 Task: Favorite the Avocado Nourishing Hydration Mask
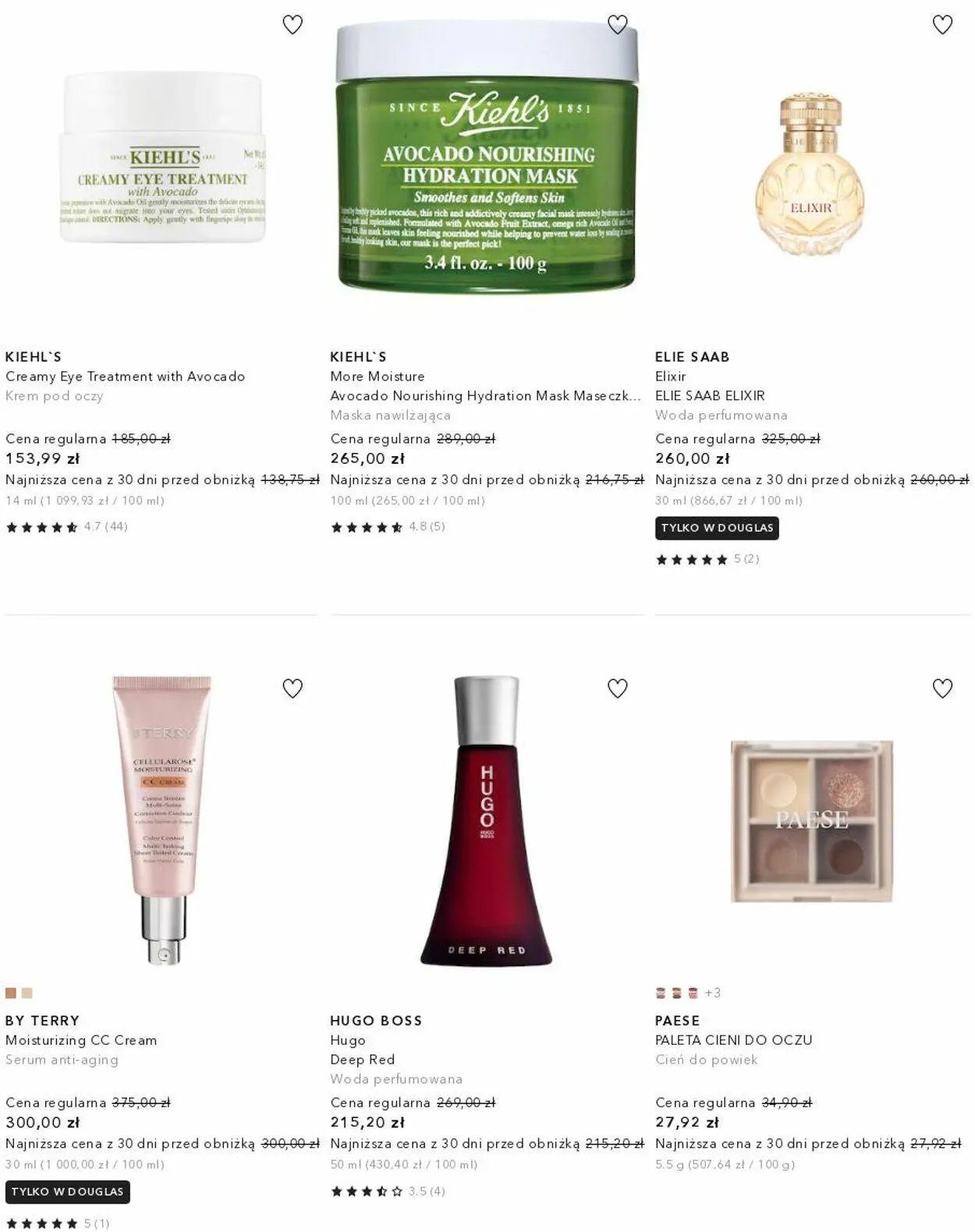pos(618,25)
